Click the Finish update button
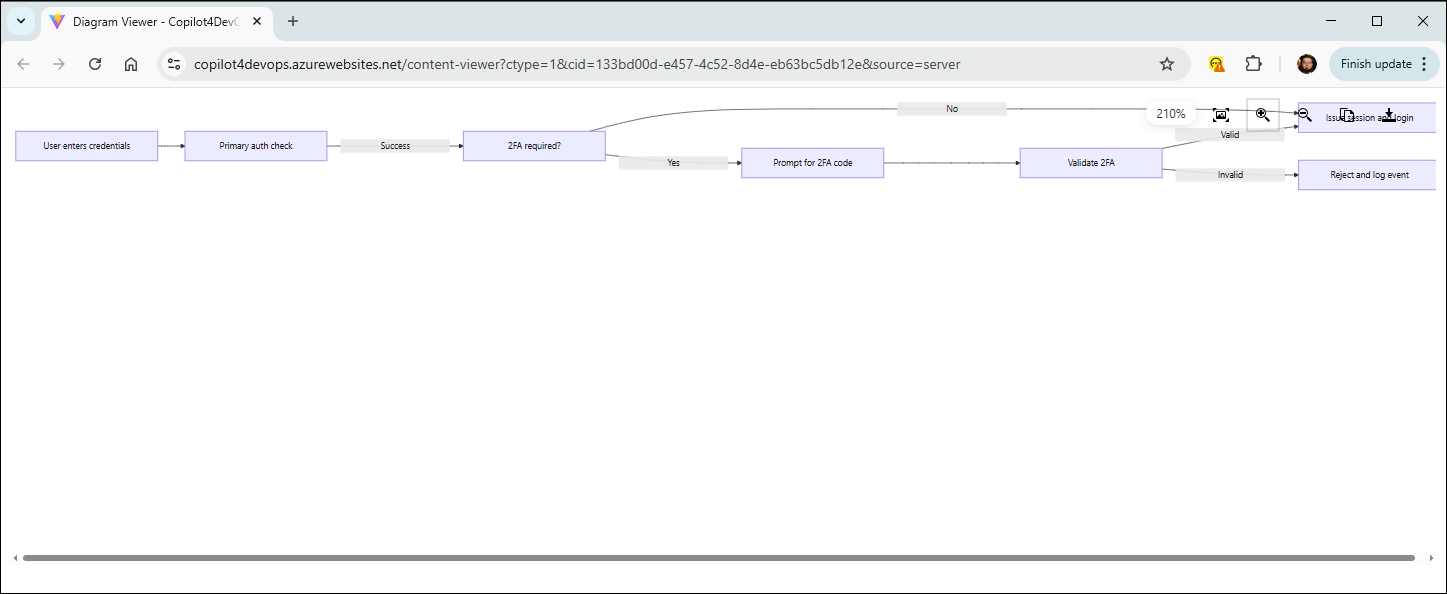This screenshot has width=1447, height=594. [x=1376, y=64]
